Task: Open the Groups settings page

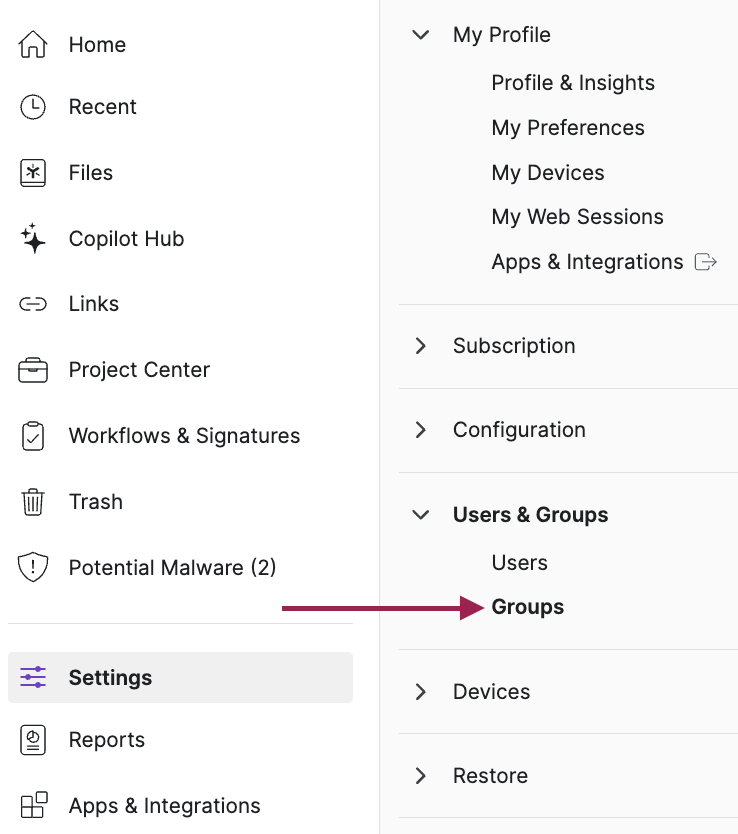Action: click(x=527, y=607)
